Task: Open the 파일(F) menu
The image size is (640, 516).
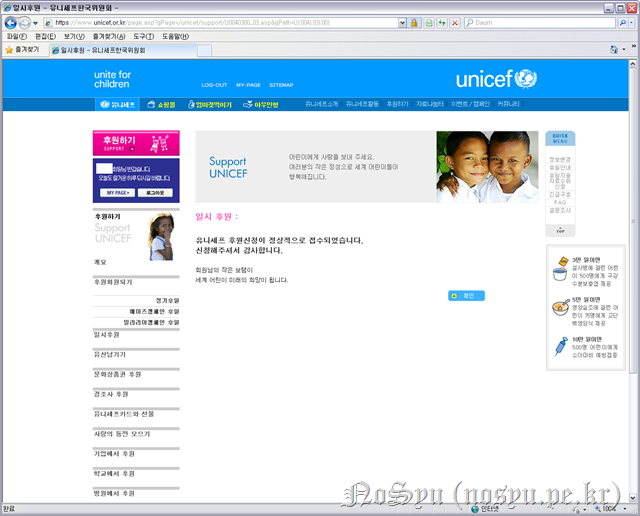Action: (16, 36)
